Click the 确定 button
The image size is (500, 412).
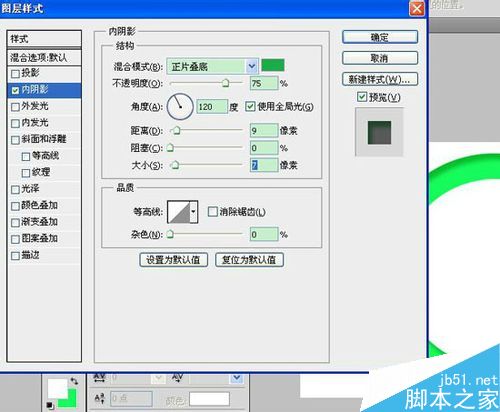pyautogui.click(x=380, y=37)
